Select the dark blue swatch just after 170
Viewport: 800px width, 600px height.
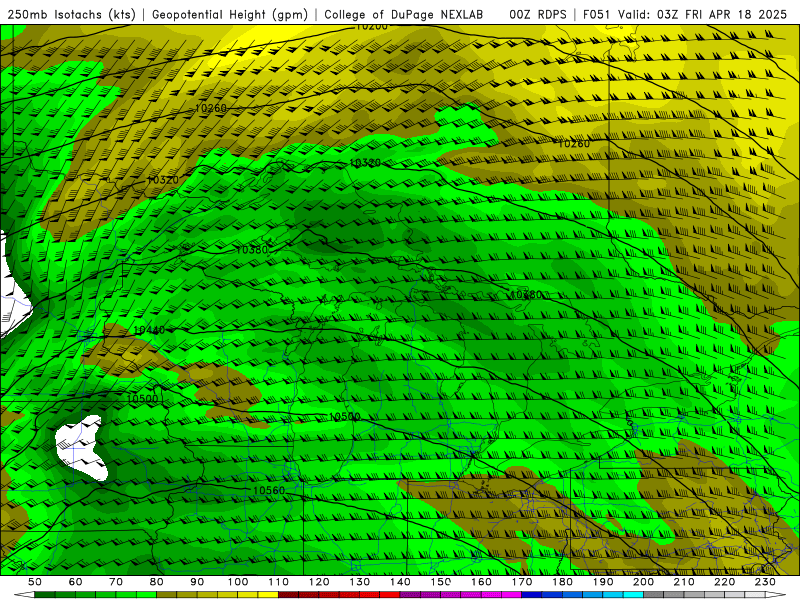point(532,595)
